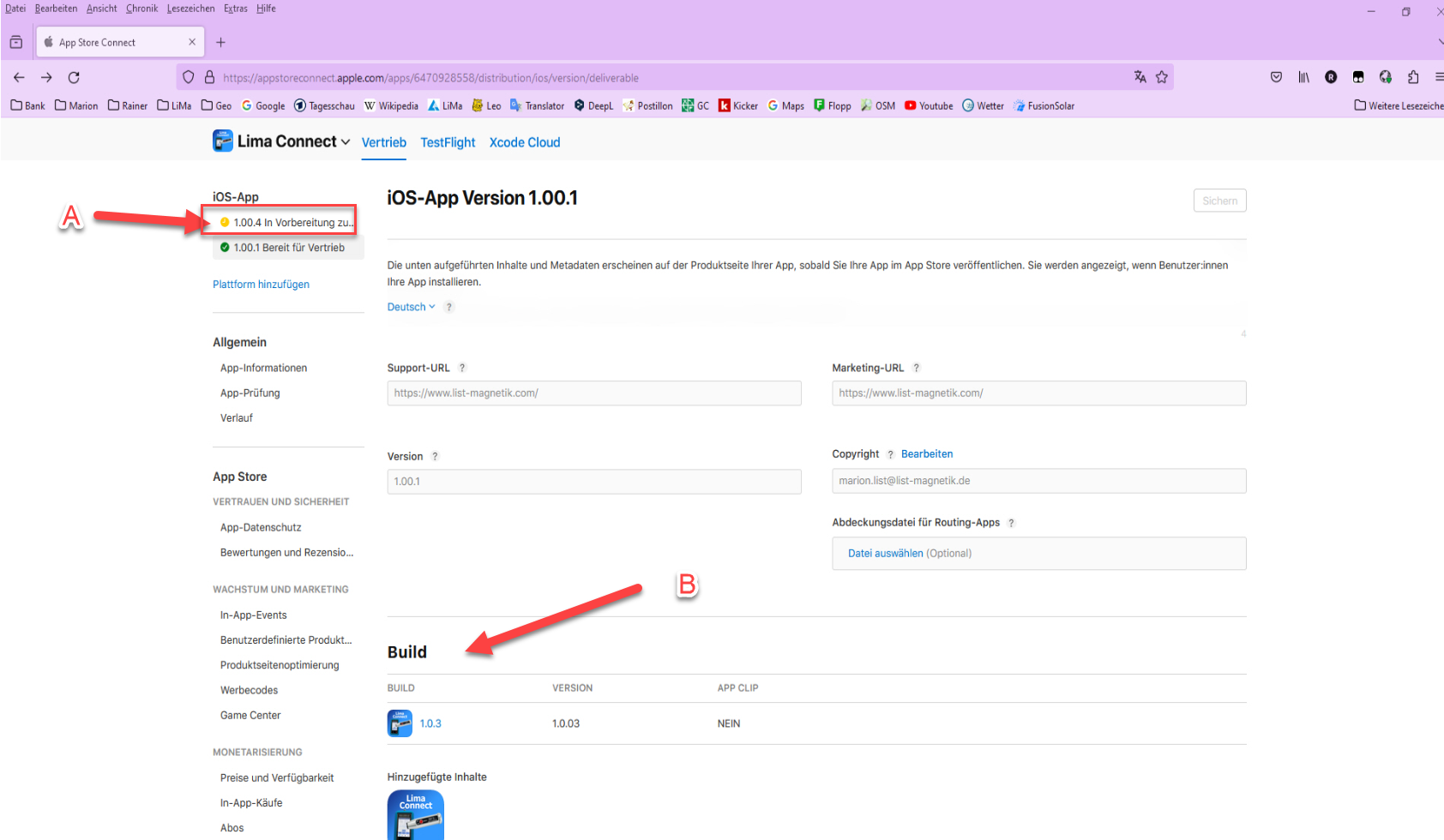The height and width of the screenshot is (840, 1444).
Task: Open the Wikipedia bookmark
Action: [x=391, y=105]
